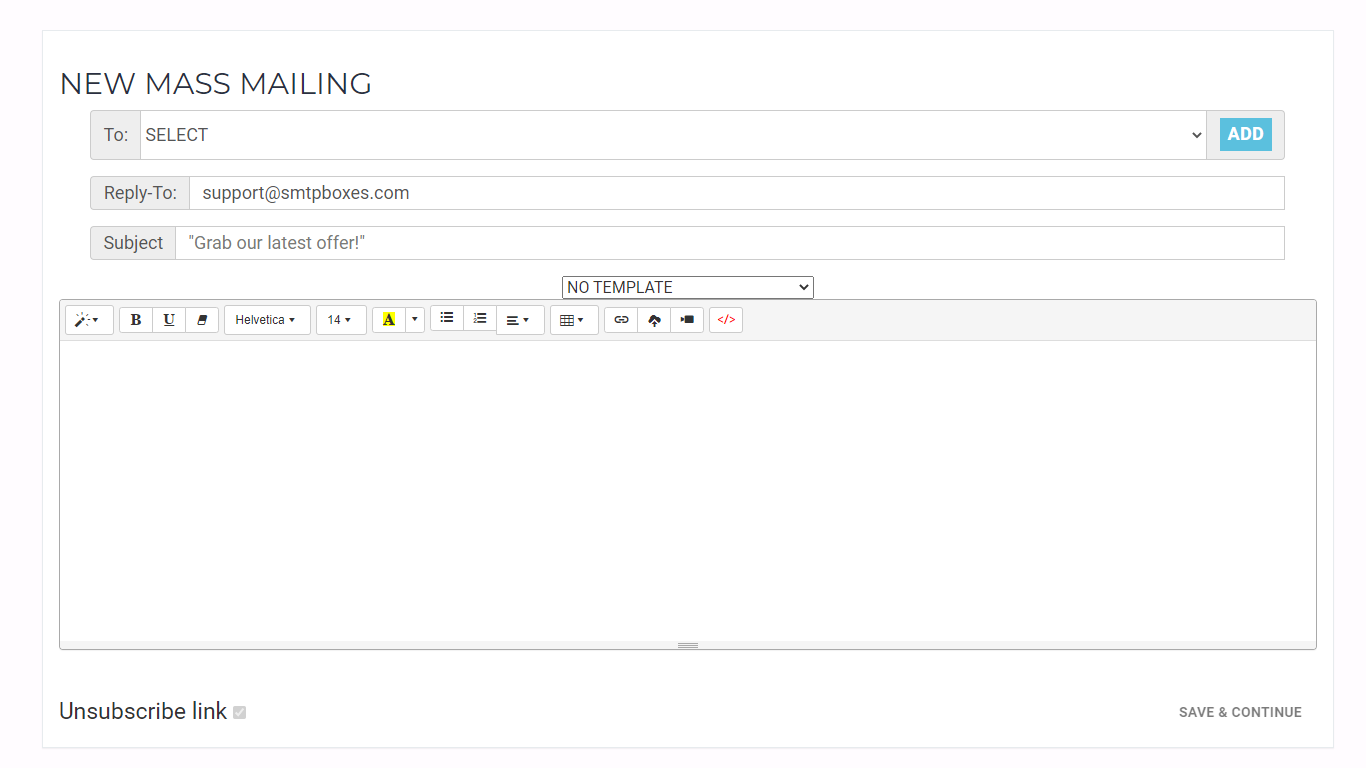The width and height of the screenshot is (1366, 768).
Task: Click the editor resize handle bar
Action: 688,645
